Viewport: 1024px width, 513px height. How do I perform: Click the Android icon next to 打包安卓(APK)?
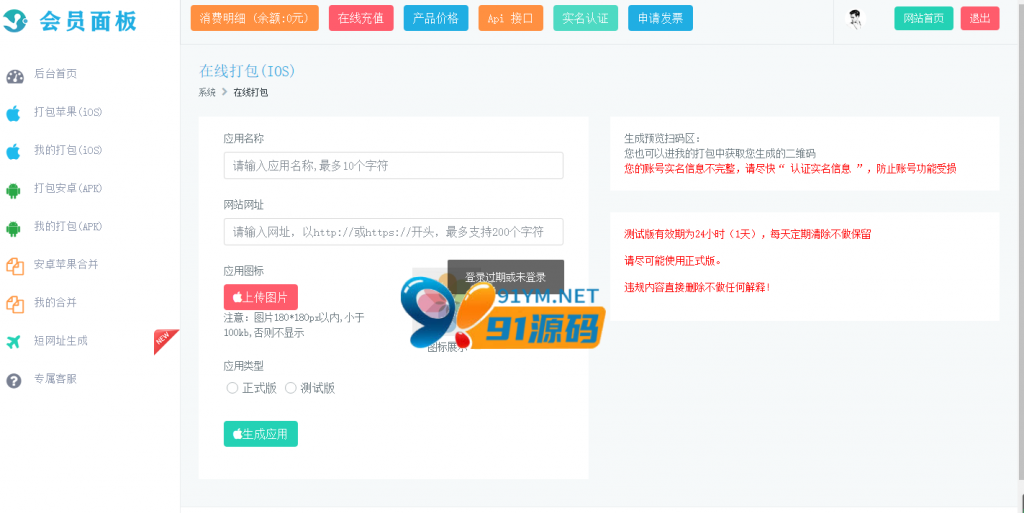point(13,190)
